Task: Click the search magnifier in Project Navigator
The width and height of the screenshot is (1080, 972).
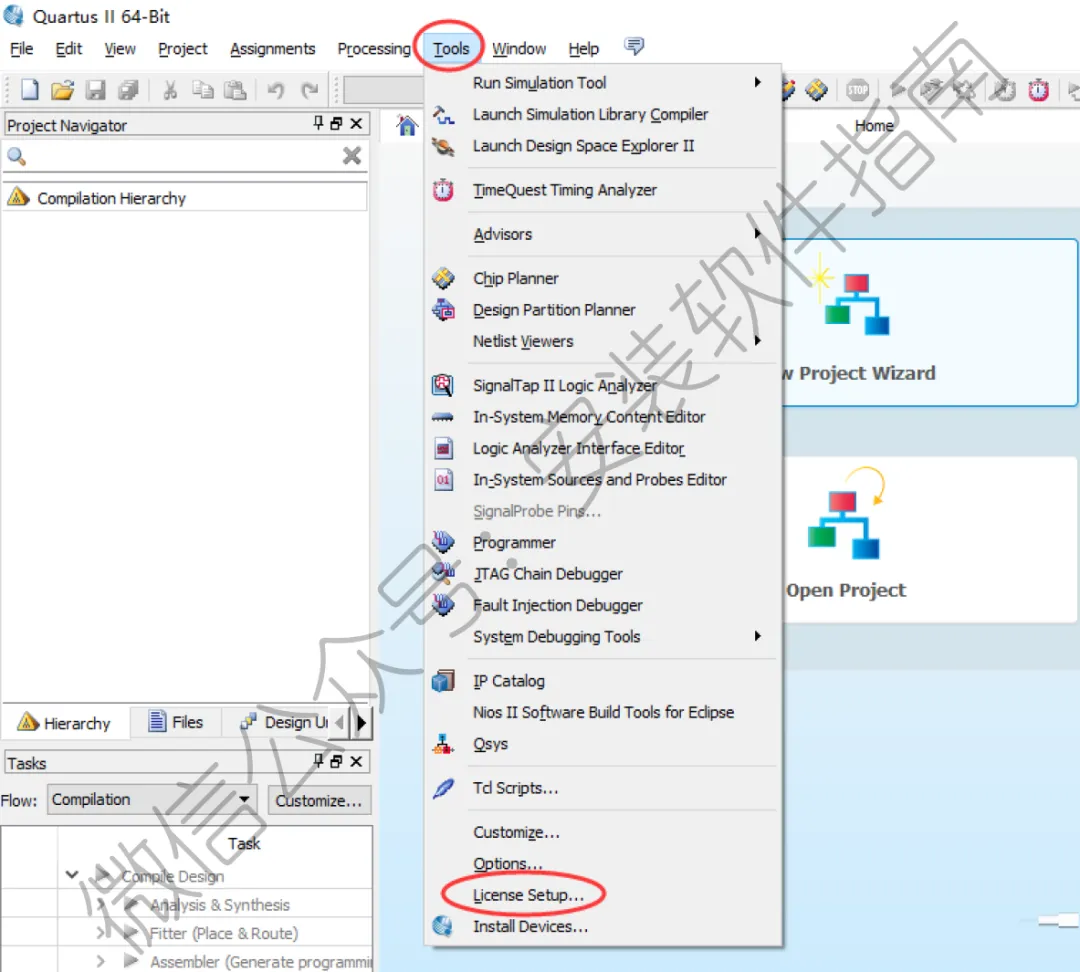Action: click(16, 157)
